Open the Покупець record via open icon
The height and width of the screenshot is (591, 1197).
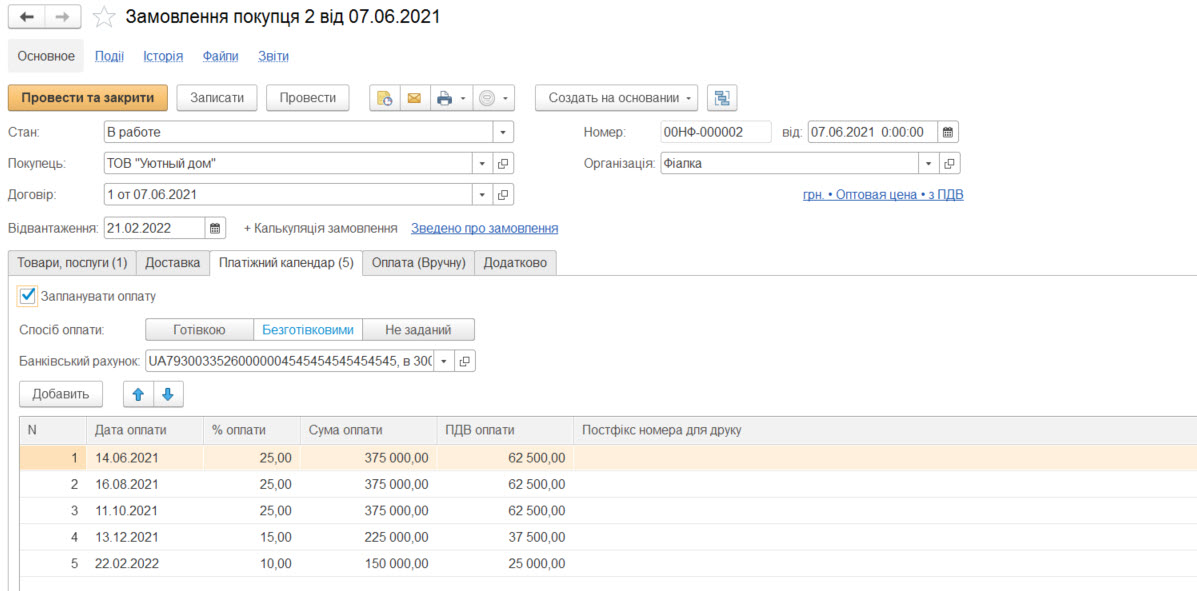[504, 163]
